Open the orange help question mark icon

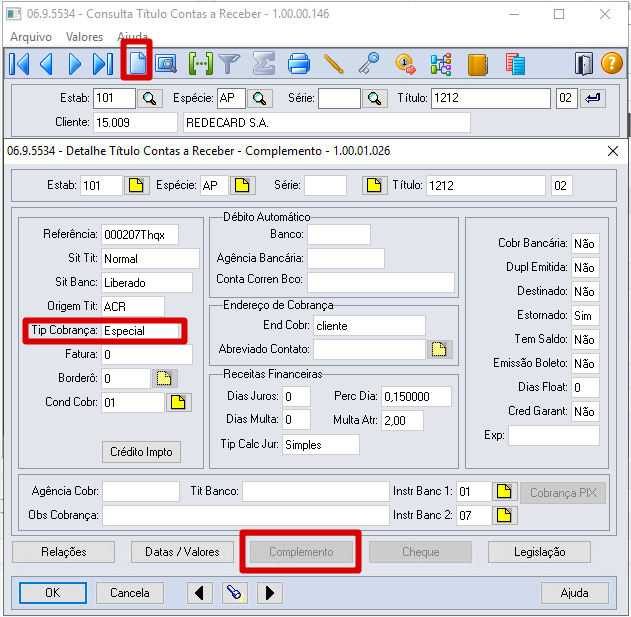612,63
